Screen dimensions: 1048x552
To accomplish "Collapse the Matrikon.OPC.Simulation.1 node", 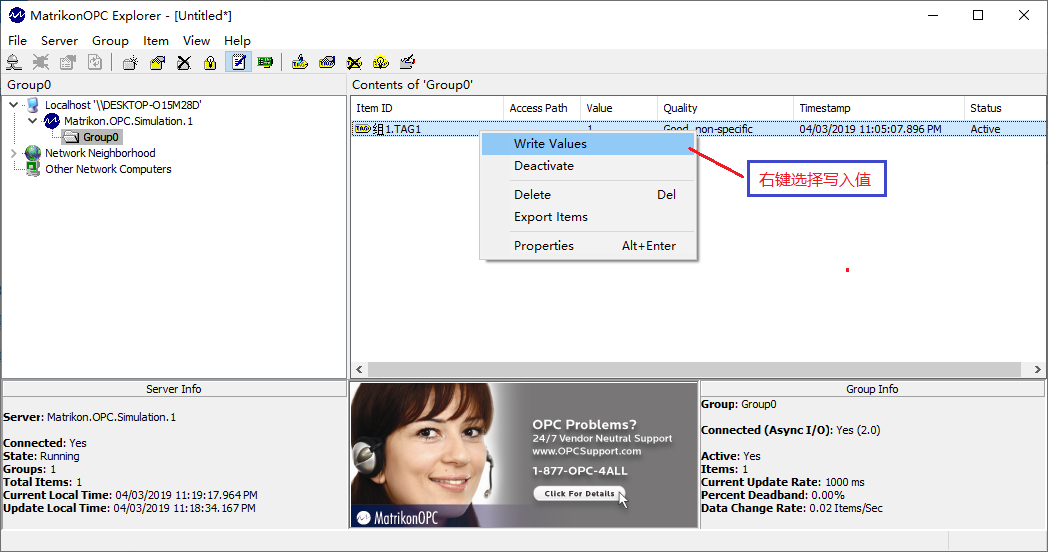I will point(32,121).
